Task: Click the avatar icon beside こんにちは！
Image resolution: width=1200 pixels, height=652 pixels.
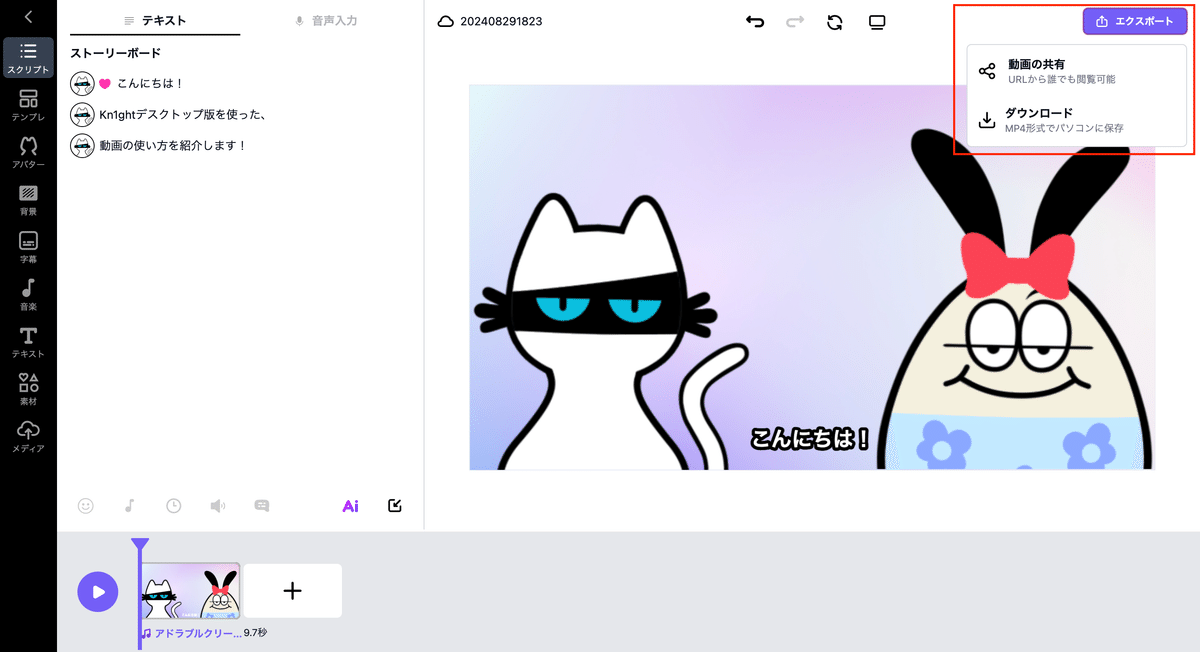Action: [x=82, y=84]
